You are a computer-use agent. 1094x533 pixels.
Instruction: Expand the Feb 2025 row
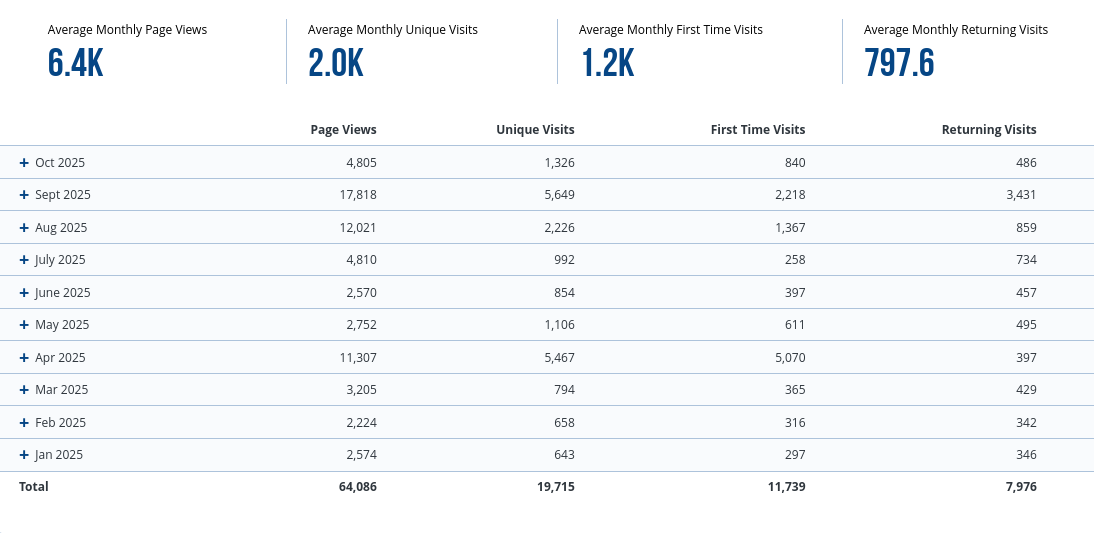(24, 423)
